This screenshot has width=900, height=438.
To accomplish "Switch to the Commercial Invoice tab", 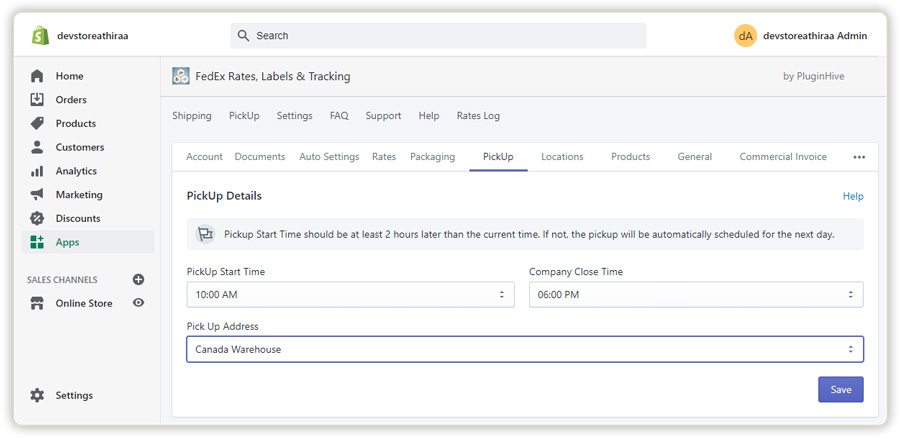I will click(x=783, y=157).
